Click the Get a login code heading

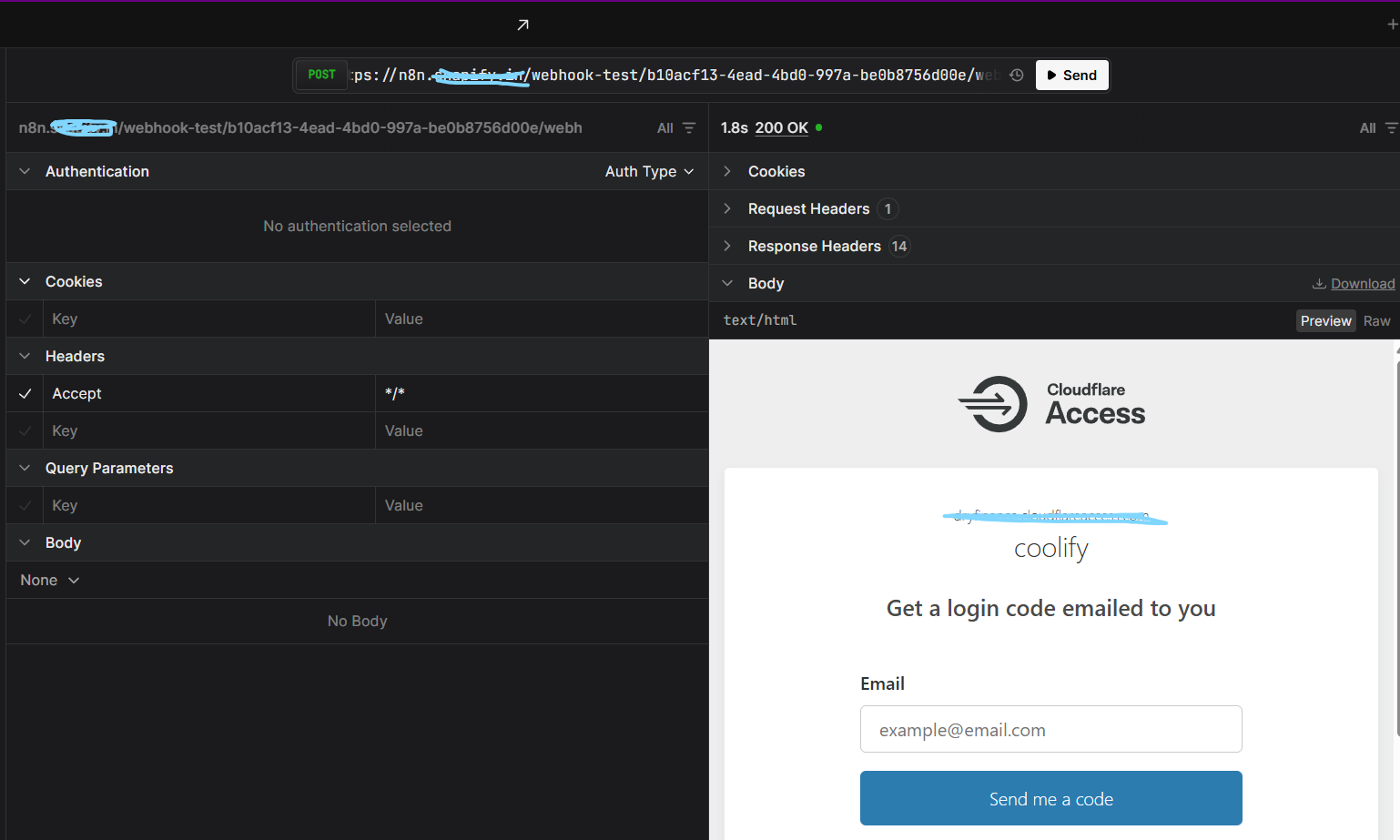1051,608
